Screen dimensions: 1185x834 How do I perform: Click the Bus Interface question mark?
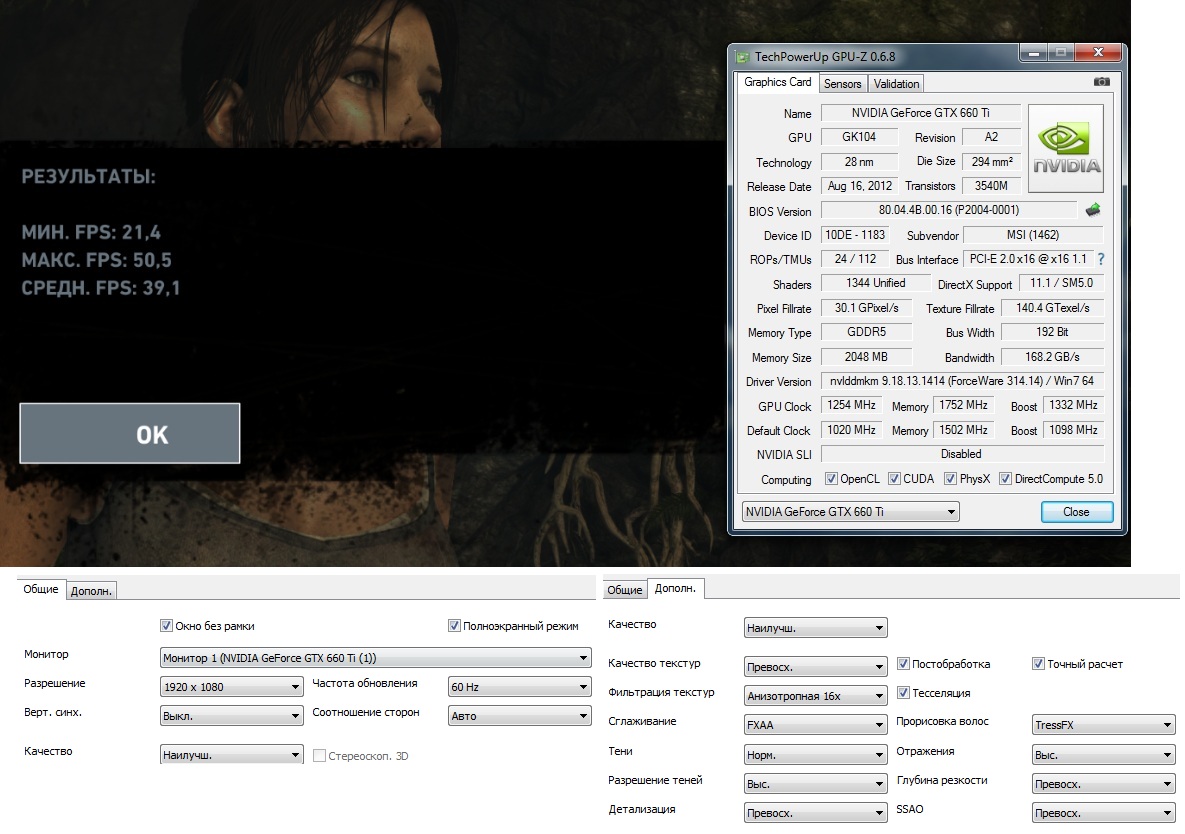point(1101,259)
